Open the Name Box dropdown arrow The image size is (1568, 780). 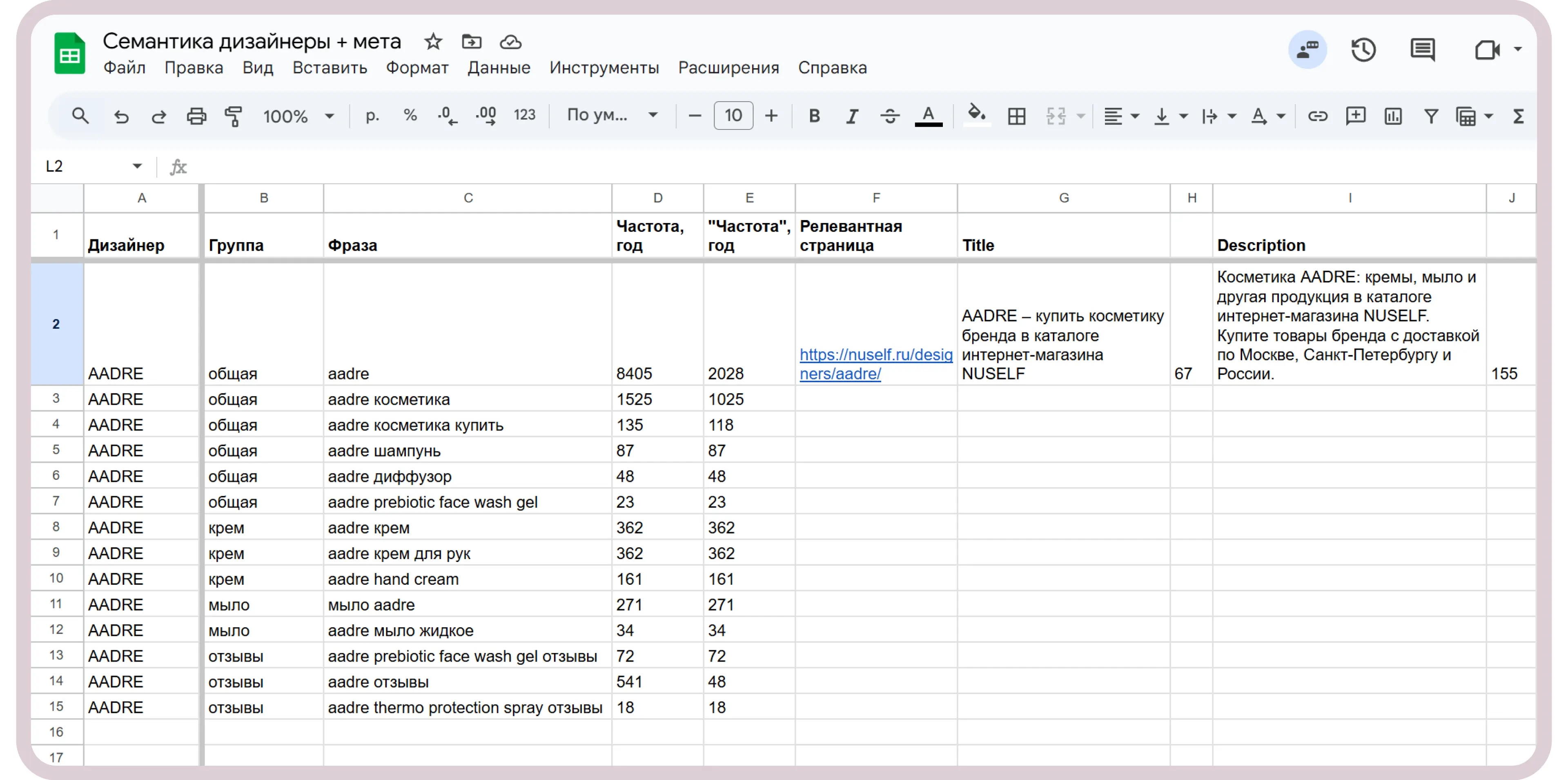click(x=137, y=166)
